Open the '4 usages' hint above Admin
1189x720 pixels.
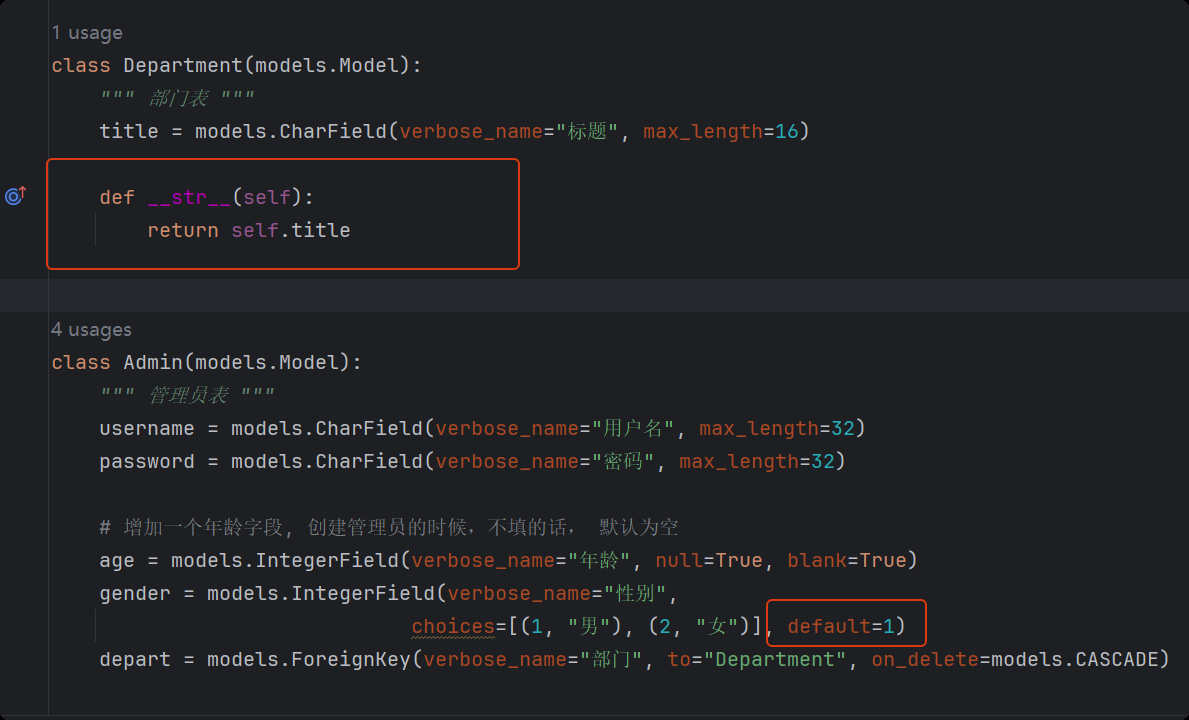(91, 330)
